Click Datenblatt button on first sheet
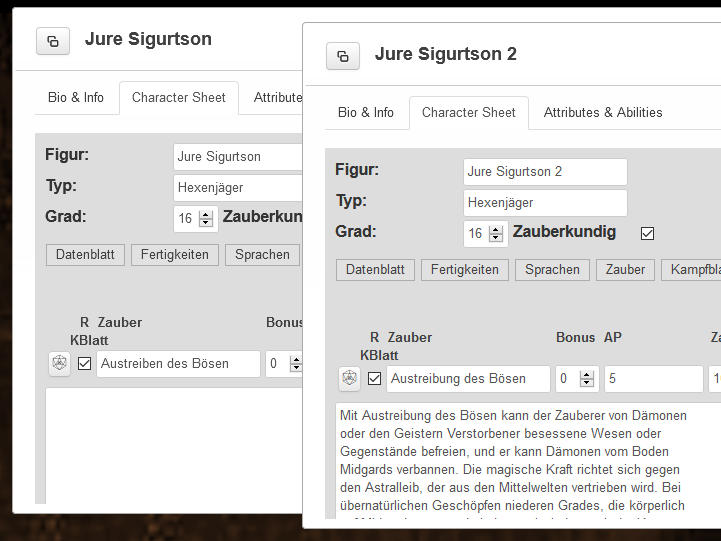 [x=85, y=255]
